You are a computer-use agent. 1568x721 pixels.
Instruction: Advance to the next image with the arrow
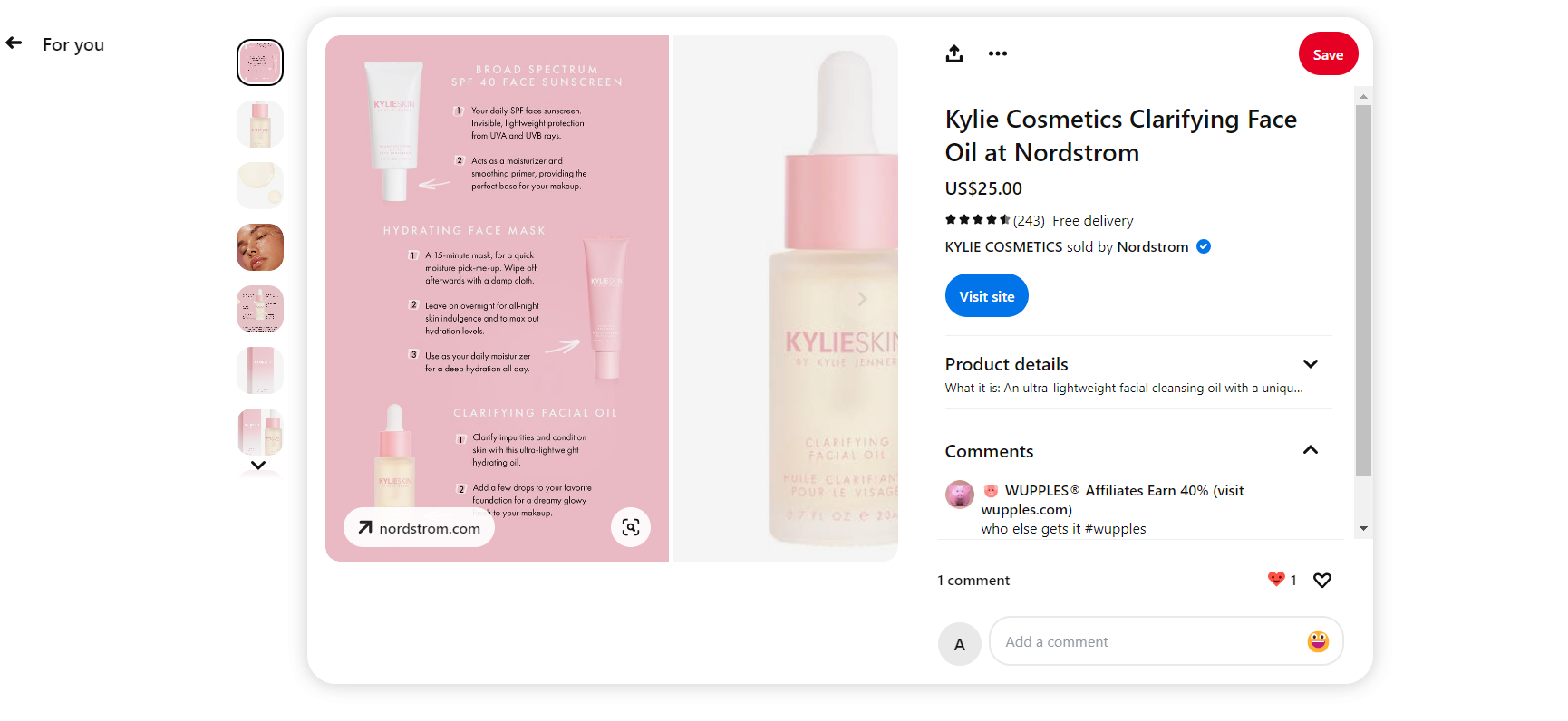point(862,298)
